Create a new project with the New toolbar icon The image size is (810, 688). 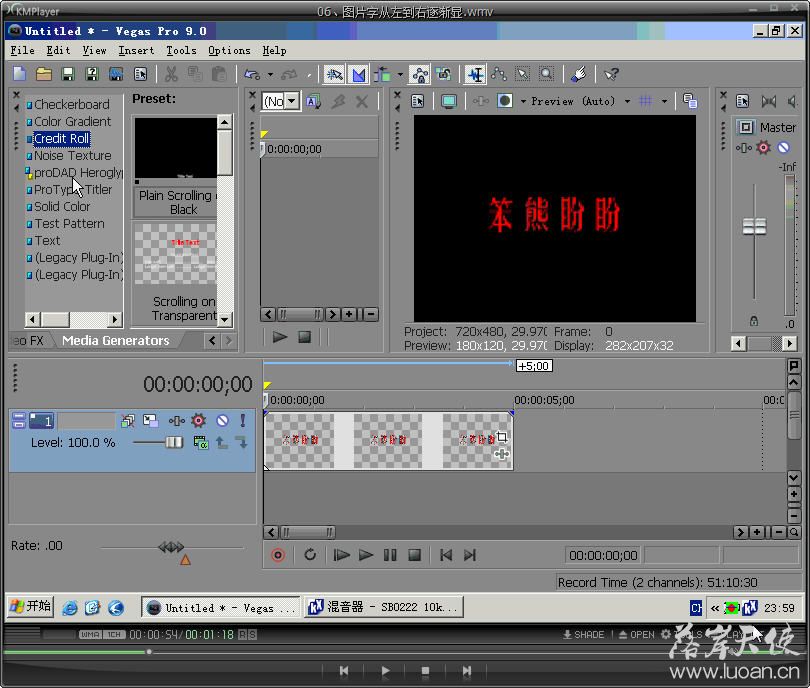point(20,74)
